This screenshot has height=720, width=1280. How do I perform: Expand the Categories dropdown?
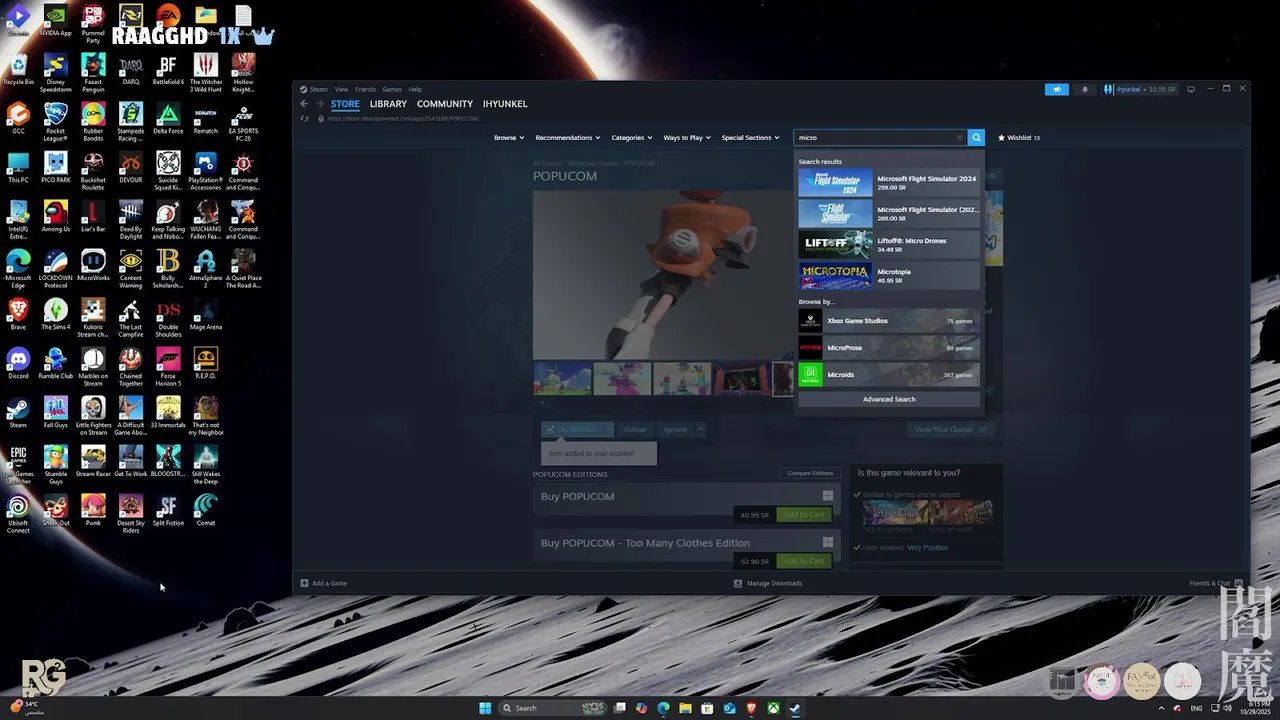pyautogui.click(x=631, y=138)
